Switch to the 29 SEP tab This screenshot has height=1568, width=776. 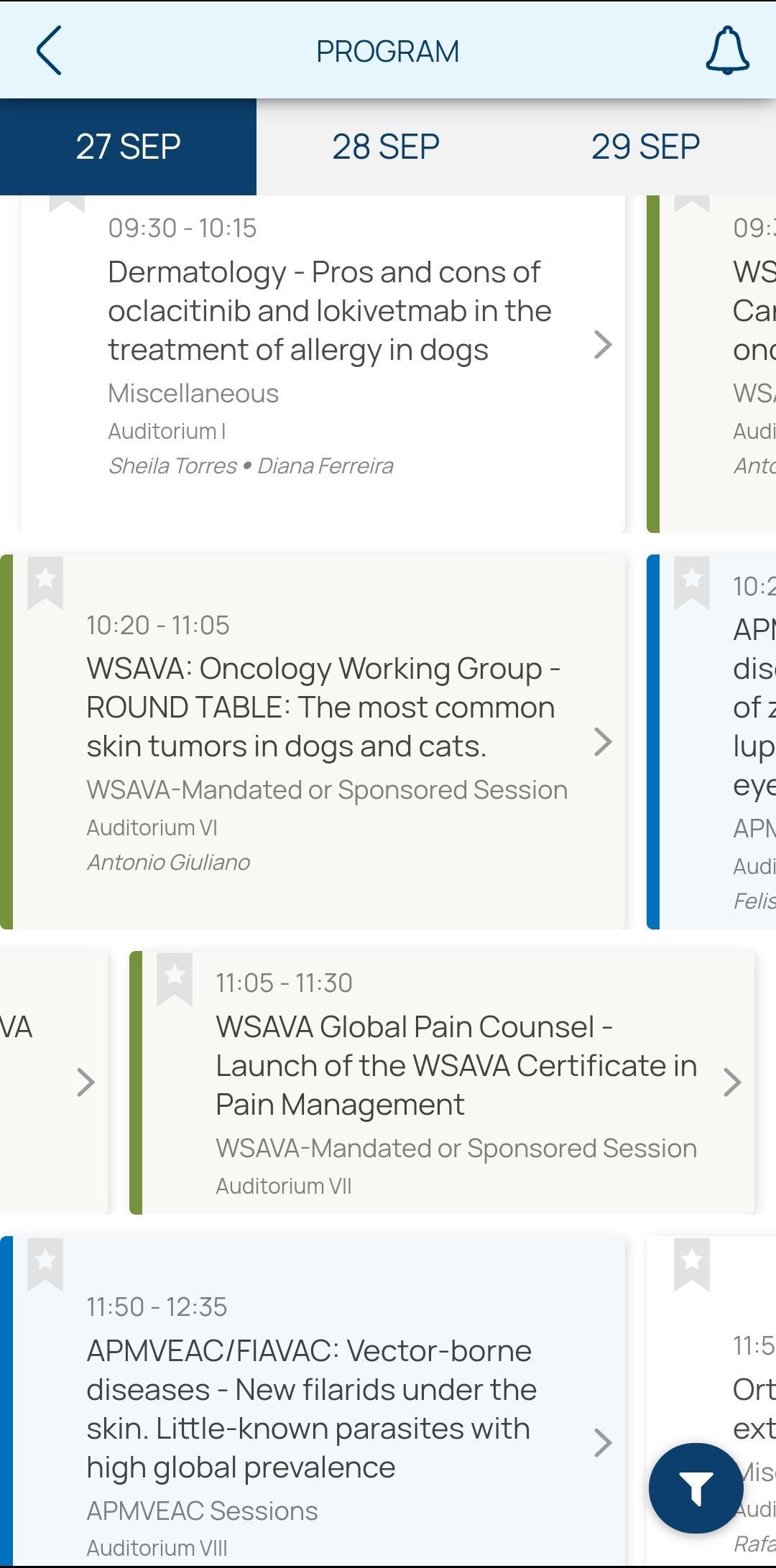(645, 147)
